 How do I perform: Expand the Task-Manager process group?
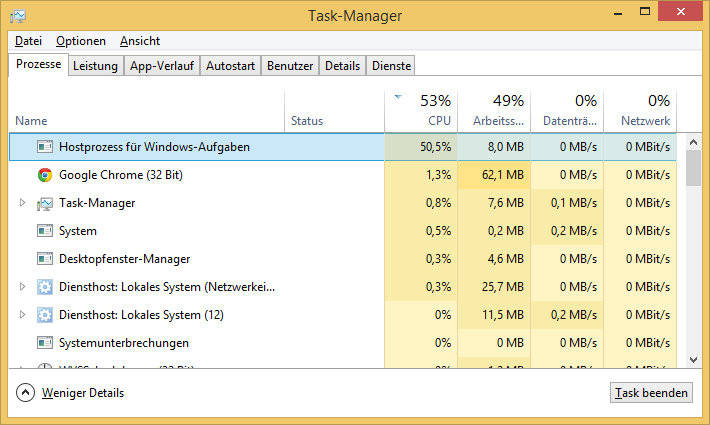coord(22,203)
